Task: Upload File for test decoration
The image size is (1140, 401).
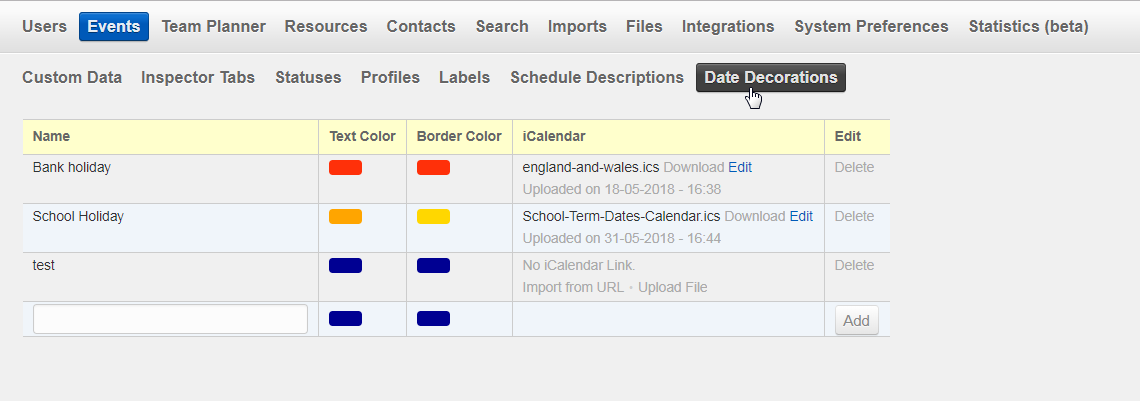Action: (x=672, y=287)
